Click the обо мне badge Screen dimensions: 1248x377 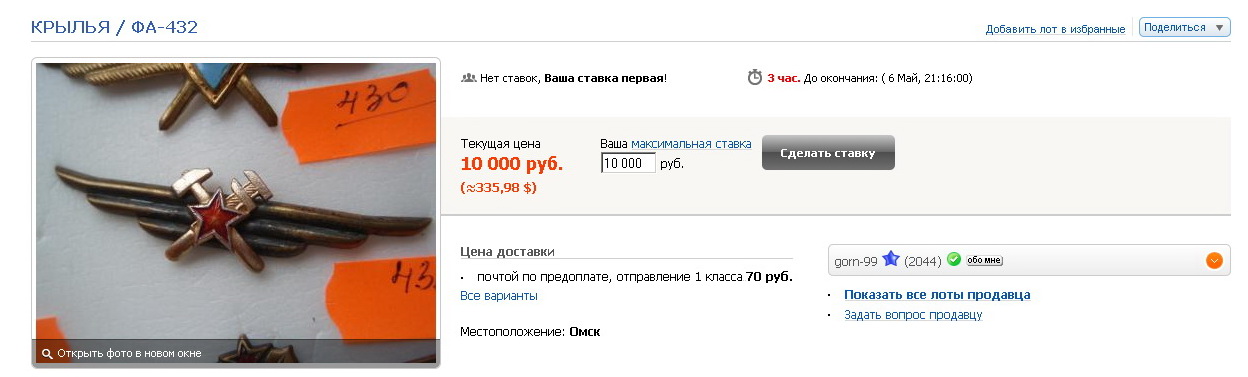(984, 261)
